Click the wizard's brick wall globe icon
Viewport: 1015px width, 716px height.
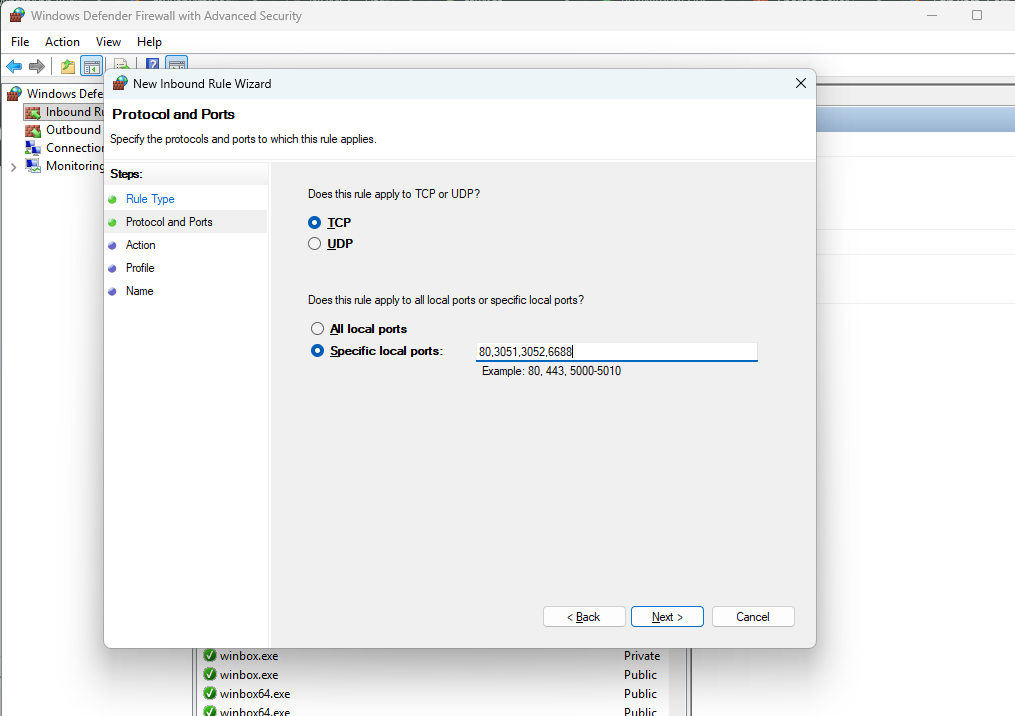(x=120, y=84)
